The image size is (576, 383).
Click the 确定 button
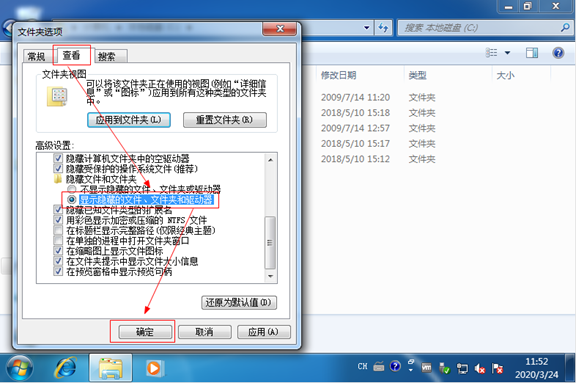tap(145, 332)
